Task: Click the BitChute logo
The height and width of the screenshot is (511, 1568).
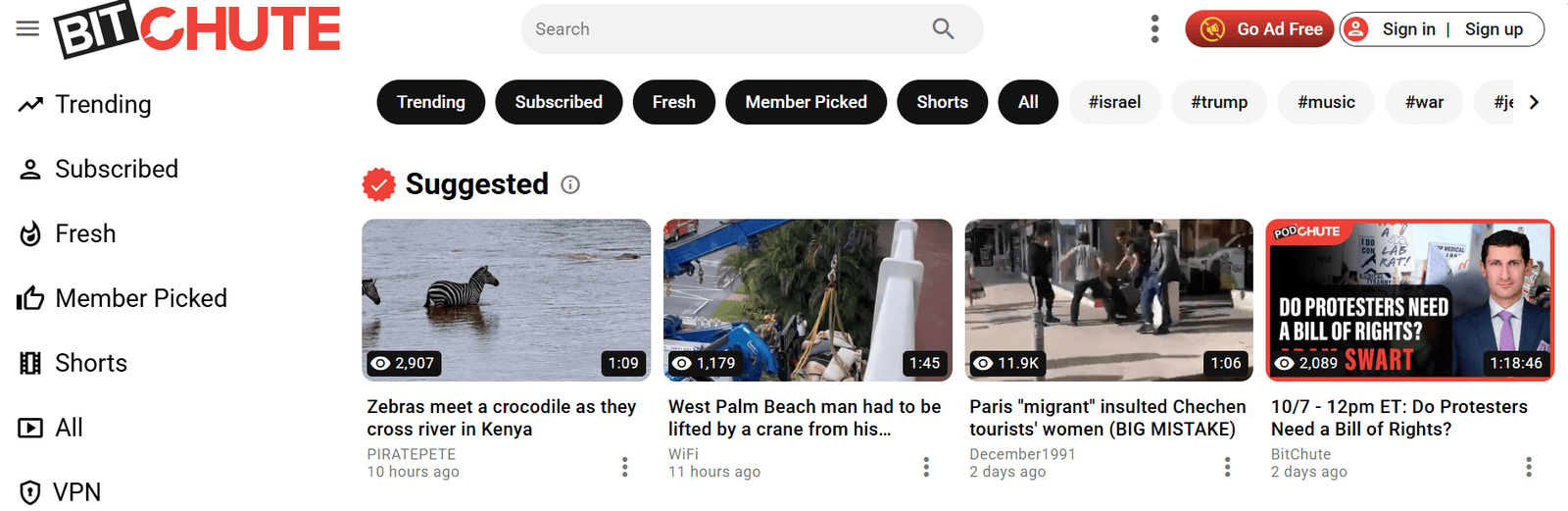Action: point(197,29)
